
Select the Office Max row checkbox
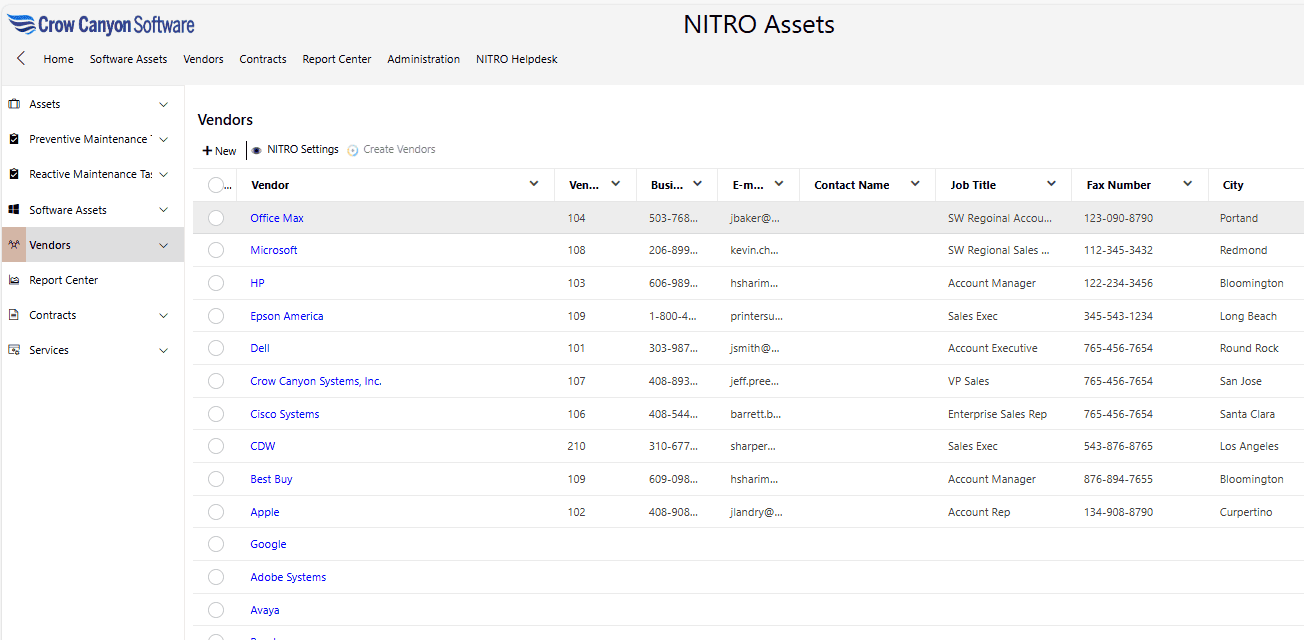[x=216, y=218]
